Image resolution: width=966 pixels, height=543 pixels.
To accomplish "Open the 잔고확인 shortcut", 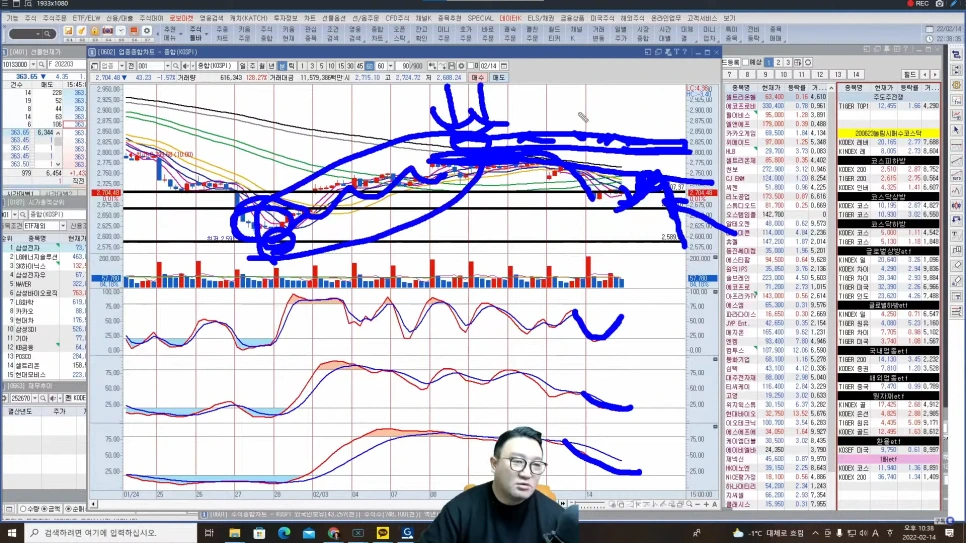I will click(421, 34).
